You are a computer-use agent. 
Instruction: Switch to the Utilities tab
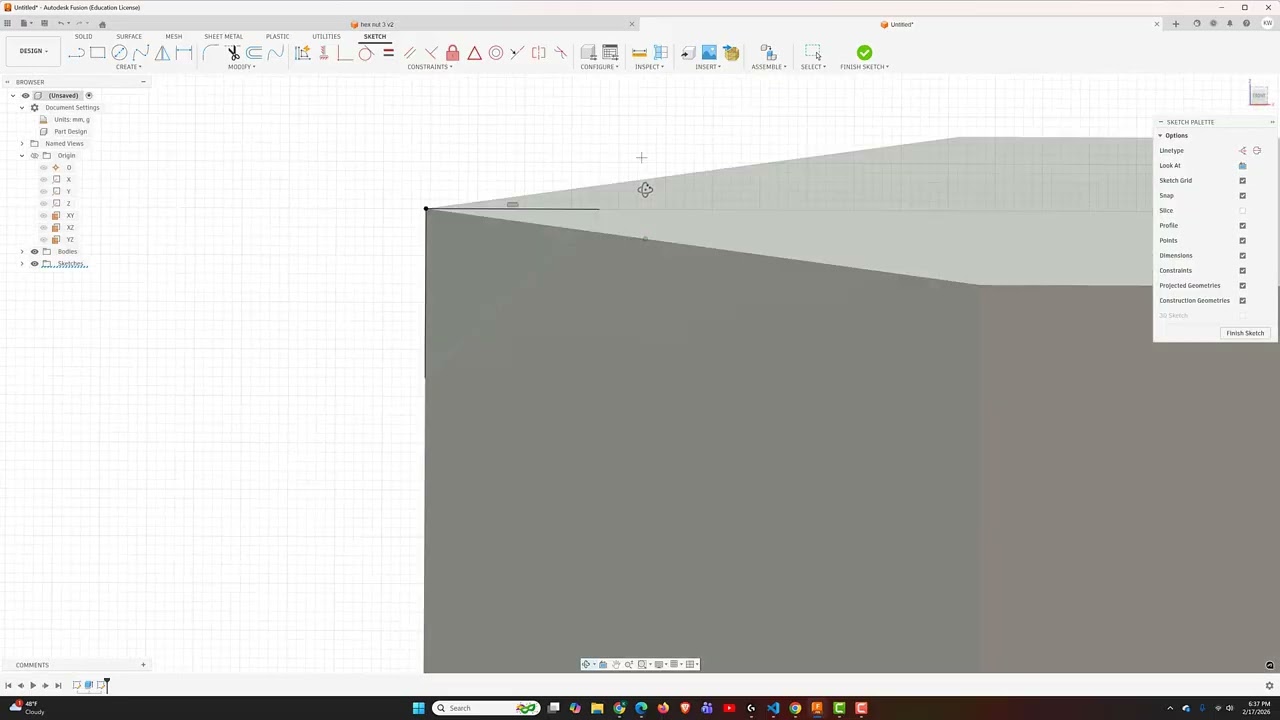[326, 37]
